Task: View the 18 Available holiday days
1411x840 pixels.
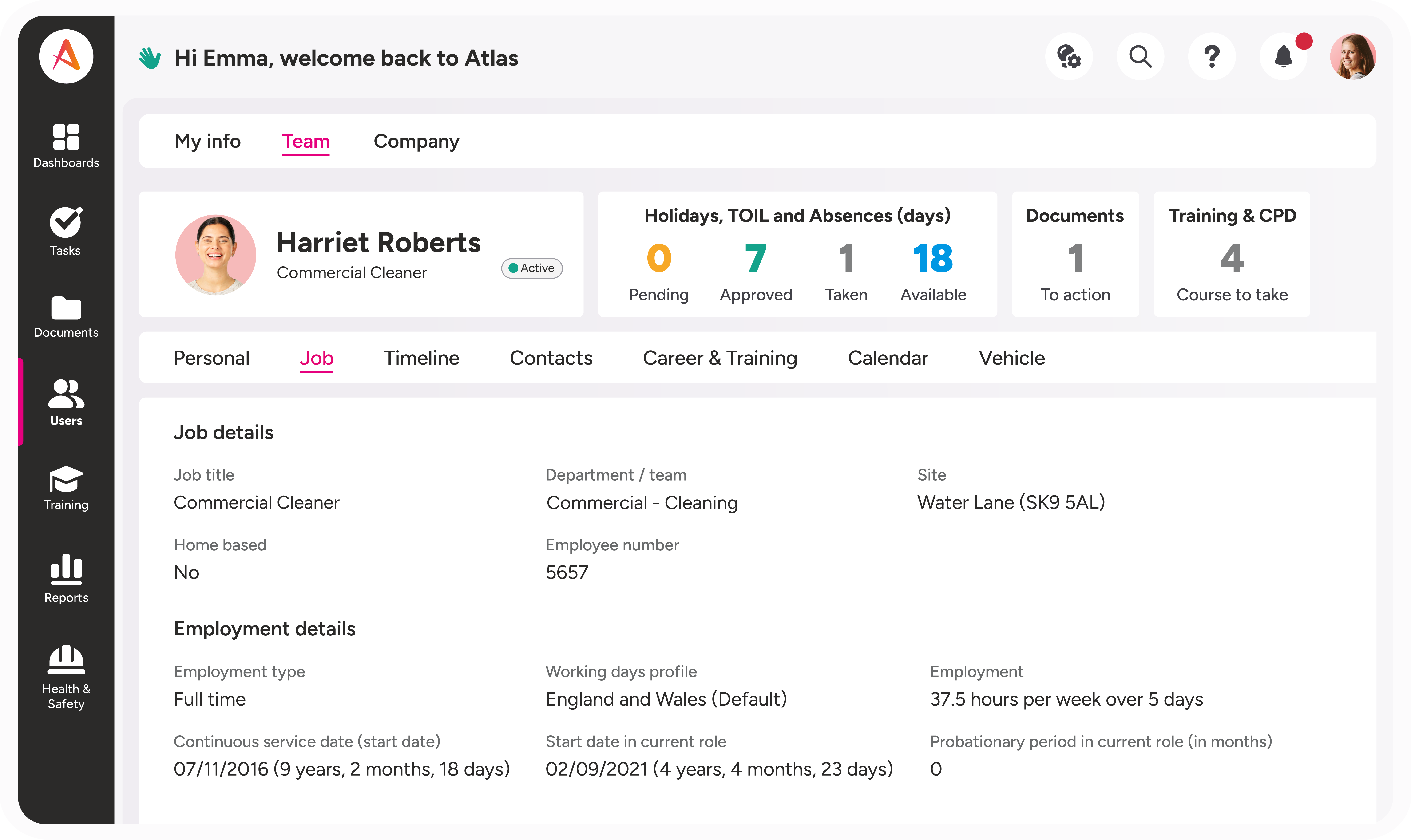Action: (x=933, y=272)
